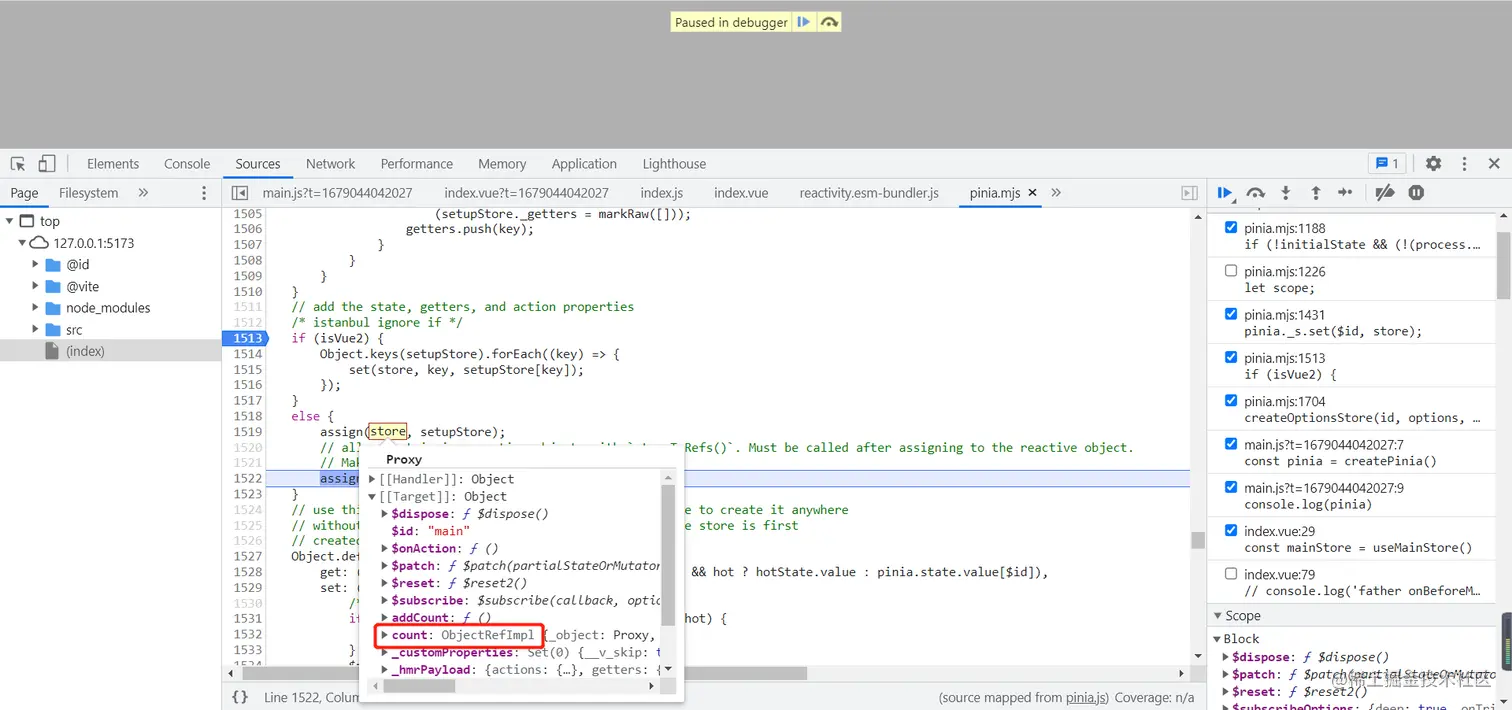
Task: Hide the navigator sidebar icon
Action: (240, 193)
